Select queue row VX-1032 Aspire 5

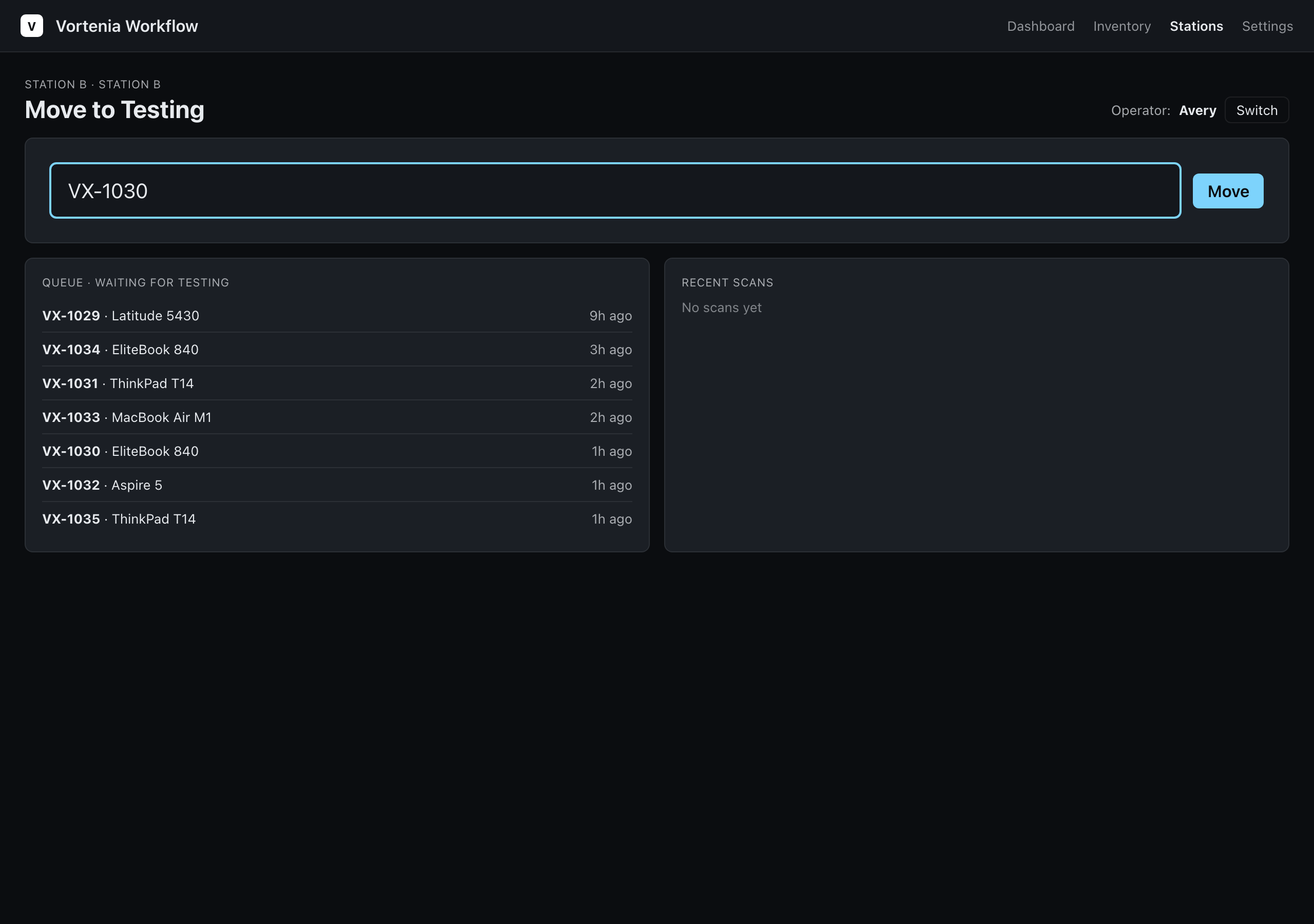pos(337,484)
